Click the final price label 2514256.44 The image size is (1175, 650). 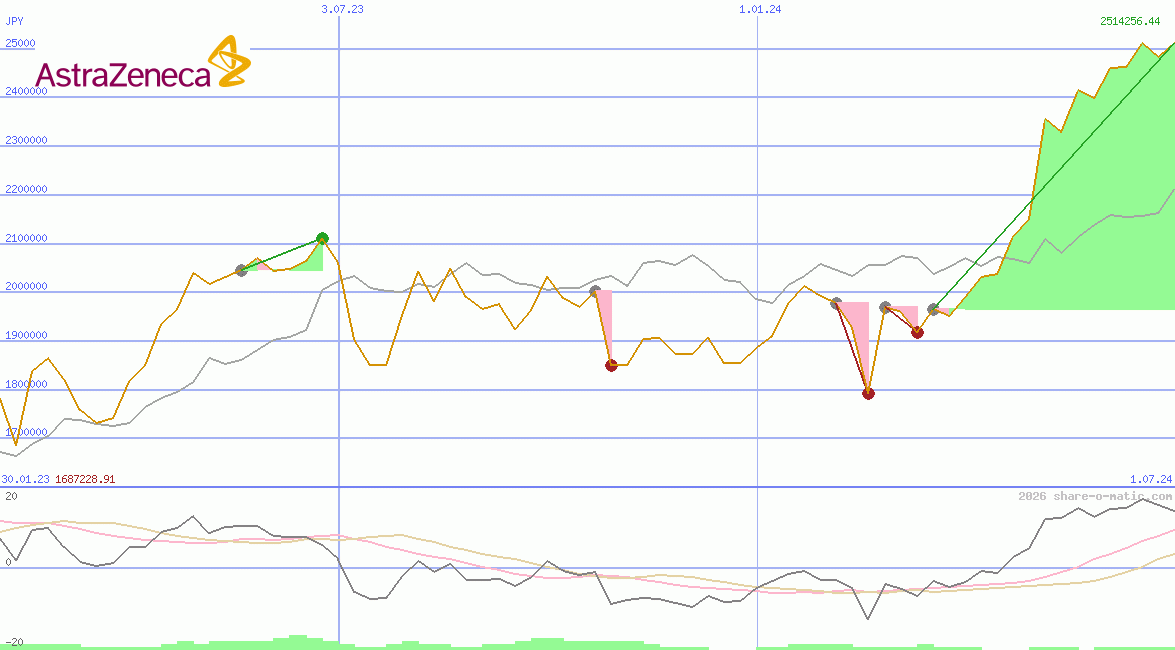coord(1131,20)
